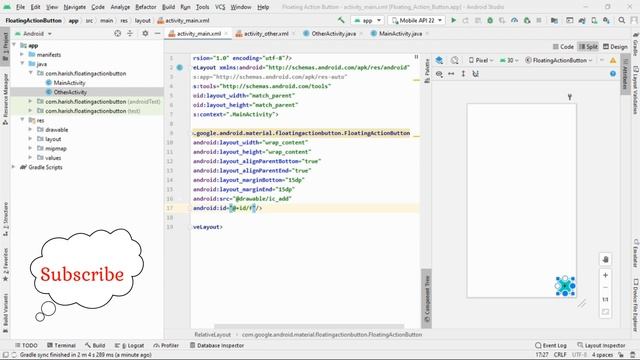Collapse all in Project panel toolbar
Viewport: 640px width, 360px height.
point(130,33)
